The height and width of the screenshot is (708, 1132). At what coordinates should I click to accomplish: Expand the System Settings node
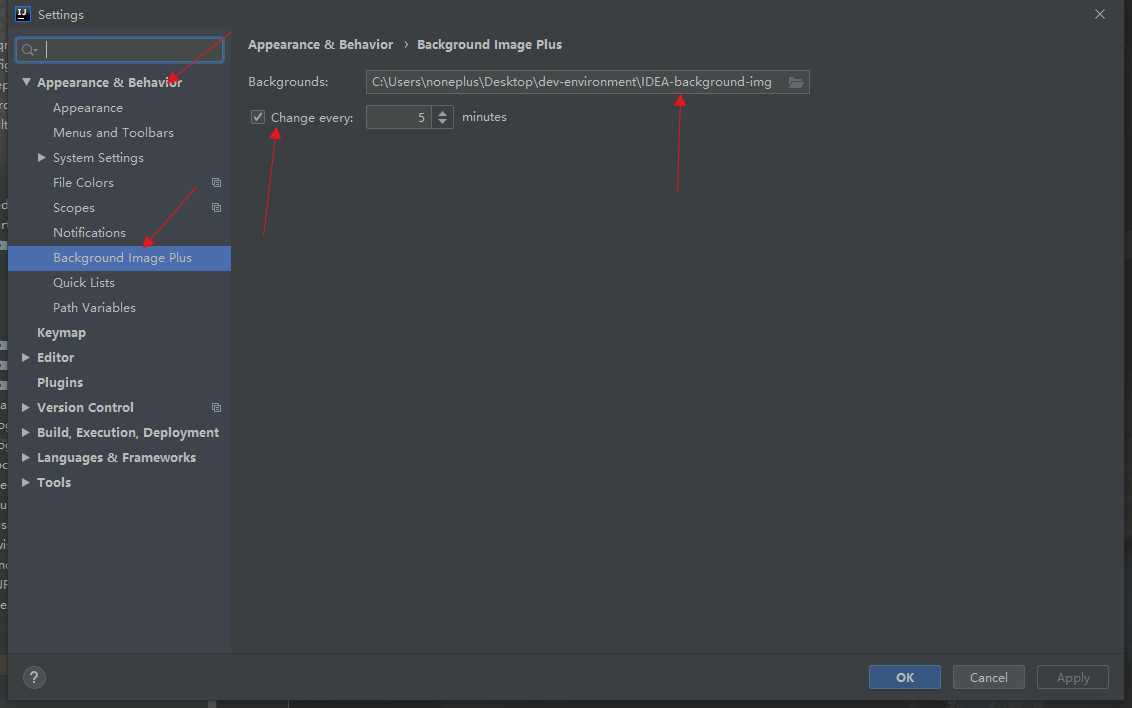pos(42,157)
